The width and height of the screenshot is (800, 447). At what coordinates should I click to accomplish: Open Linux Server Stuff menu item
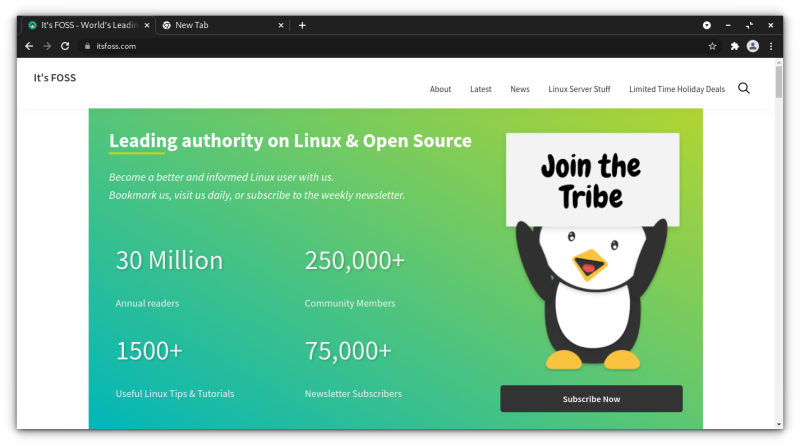(579, 89)
